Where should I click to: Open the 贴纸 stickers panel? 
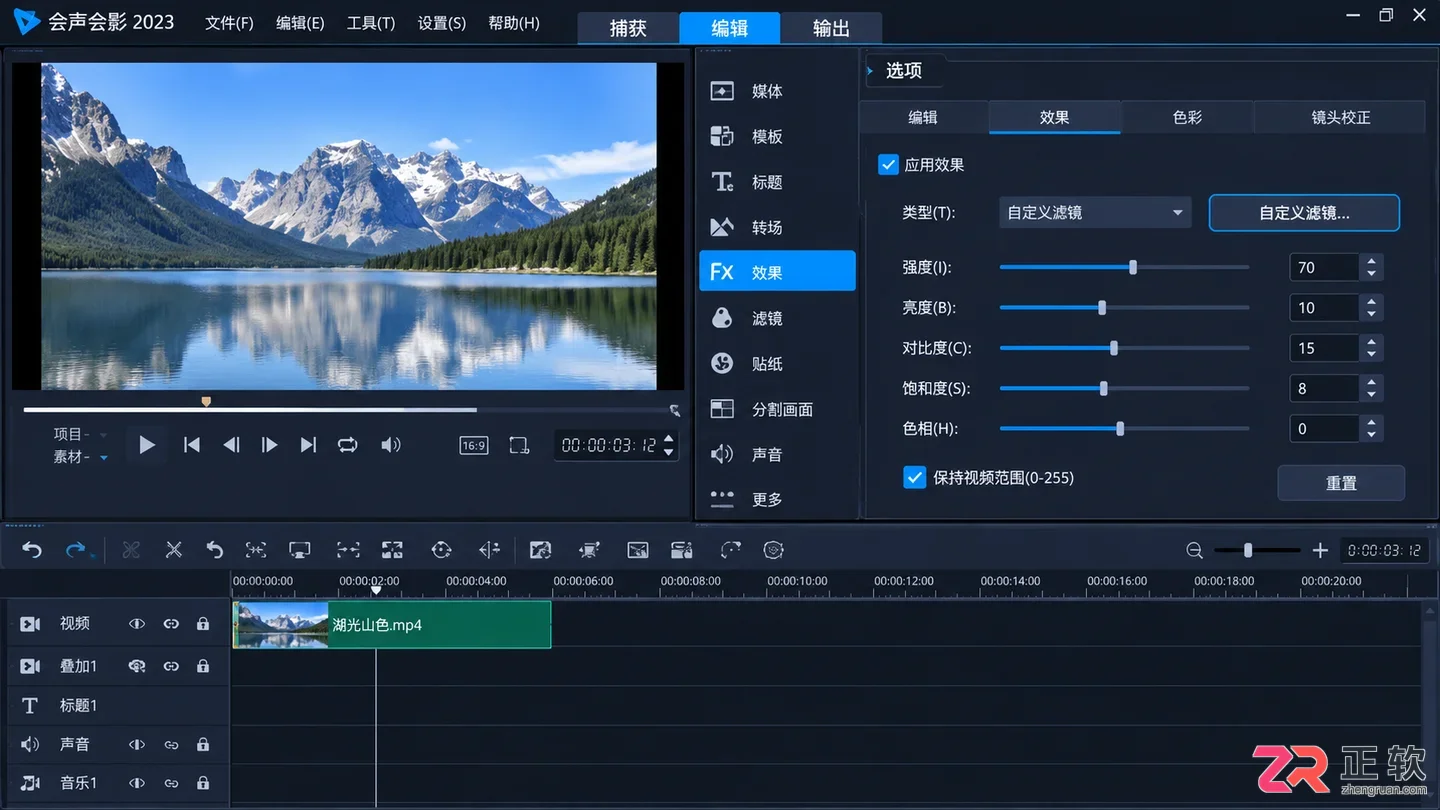[x=777, y=363]
